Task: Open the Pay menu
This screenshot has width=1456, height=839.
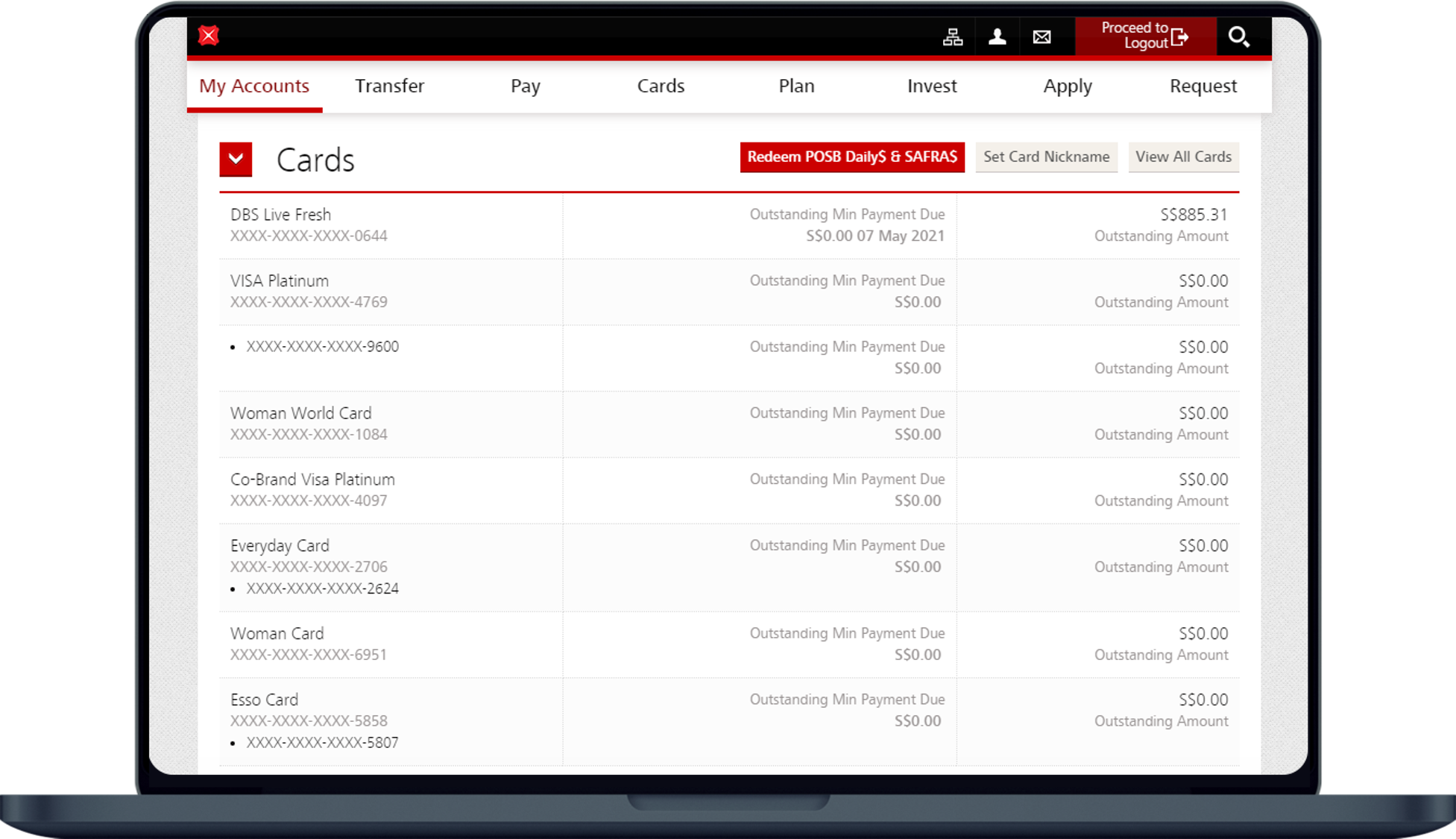Action: point(525,86)
